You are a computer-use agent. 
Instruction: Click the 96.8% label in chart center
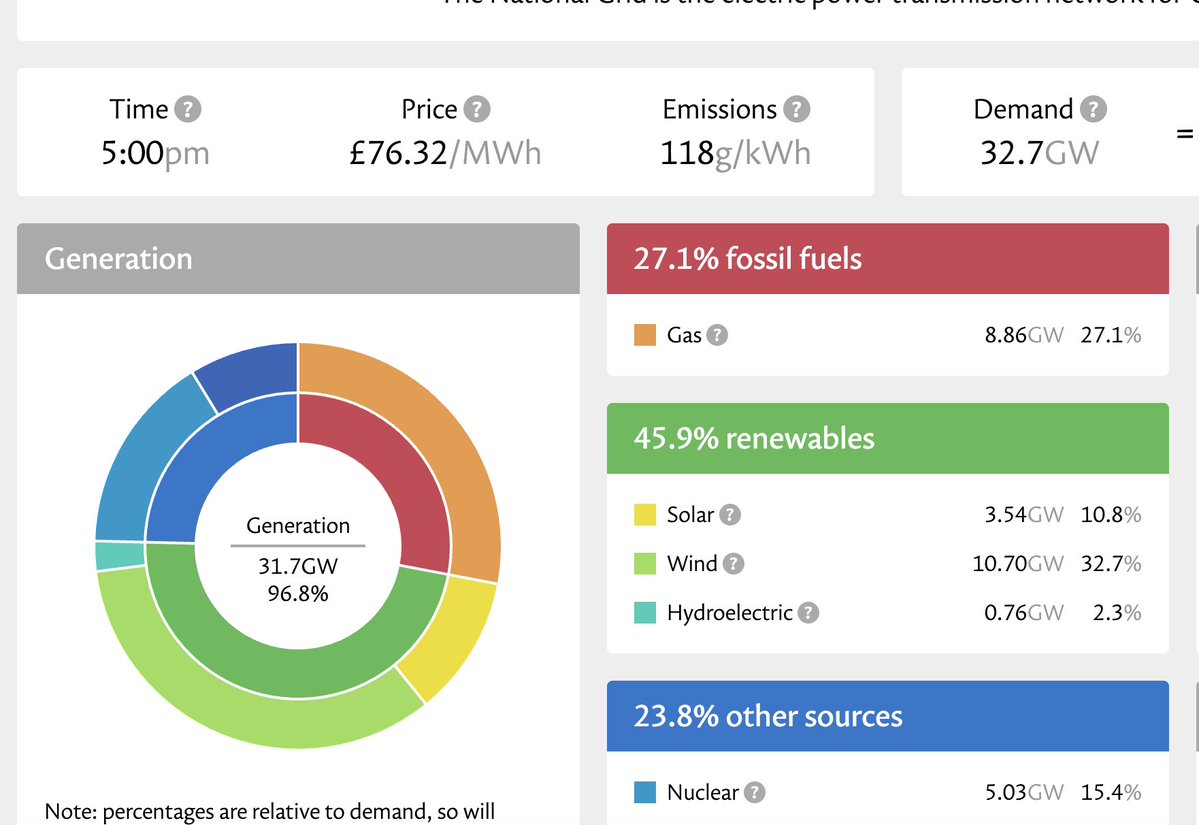pyautogui.click(x=298, y=593)
